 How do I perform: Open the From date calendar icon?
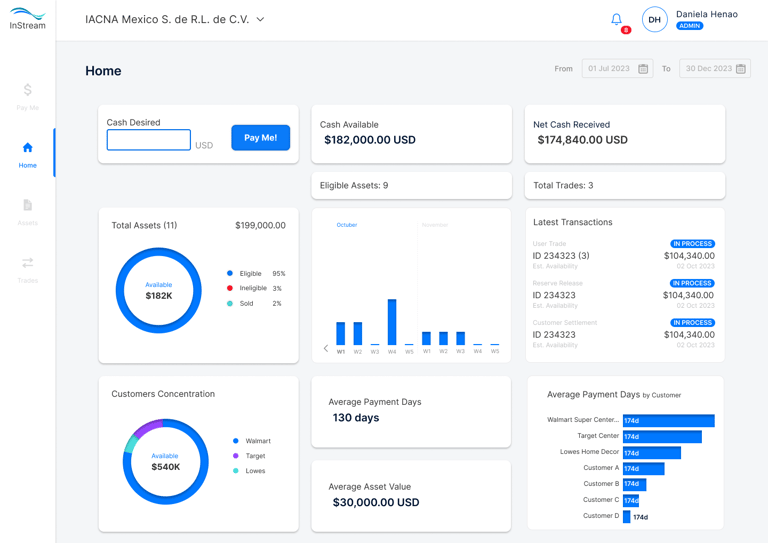(643, 69)
